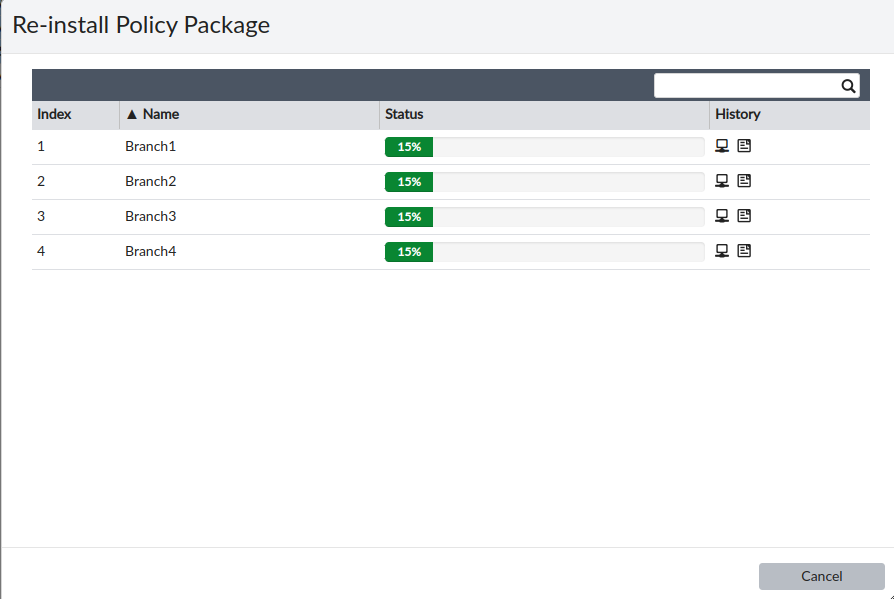
Task: View the install log icon for Branch2
Action: click(x=744, y=181)
